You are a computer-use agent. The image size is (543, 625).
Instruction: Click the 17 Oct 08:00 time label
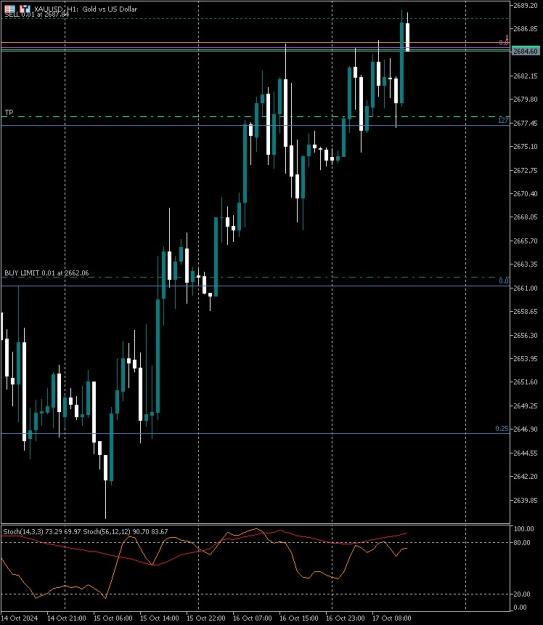392,618
